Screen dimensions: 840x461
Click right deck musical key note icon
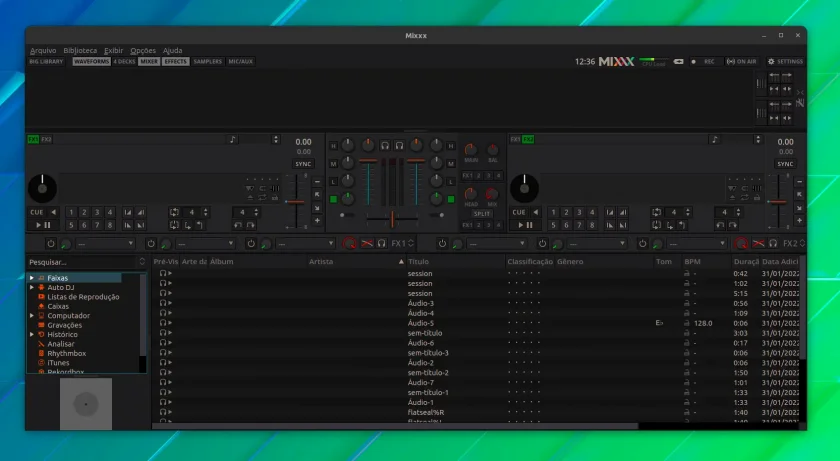pos(714,139)
